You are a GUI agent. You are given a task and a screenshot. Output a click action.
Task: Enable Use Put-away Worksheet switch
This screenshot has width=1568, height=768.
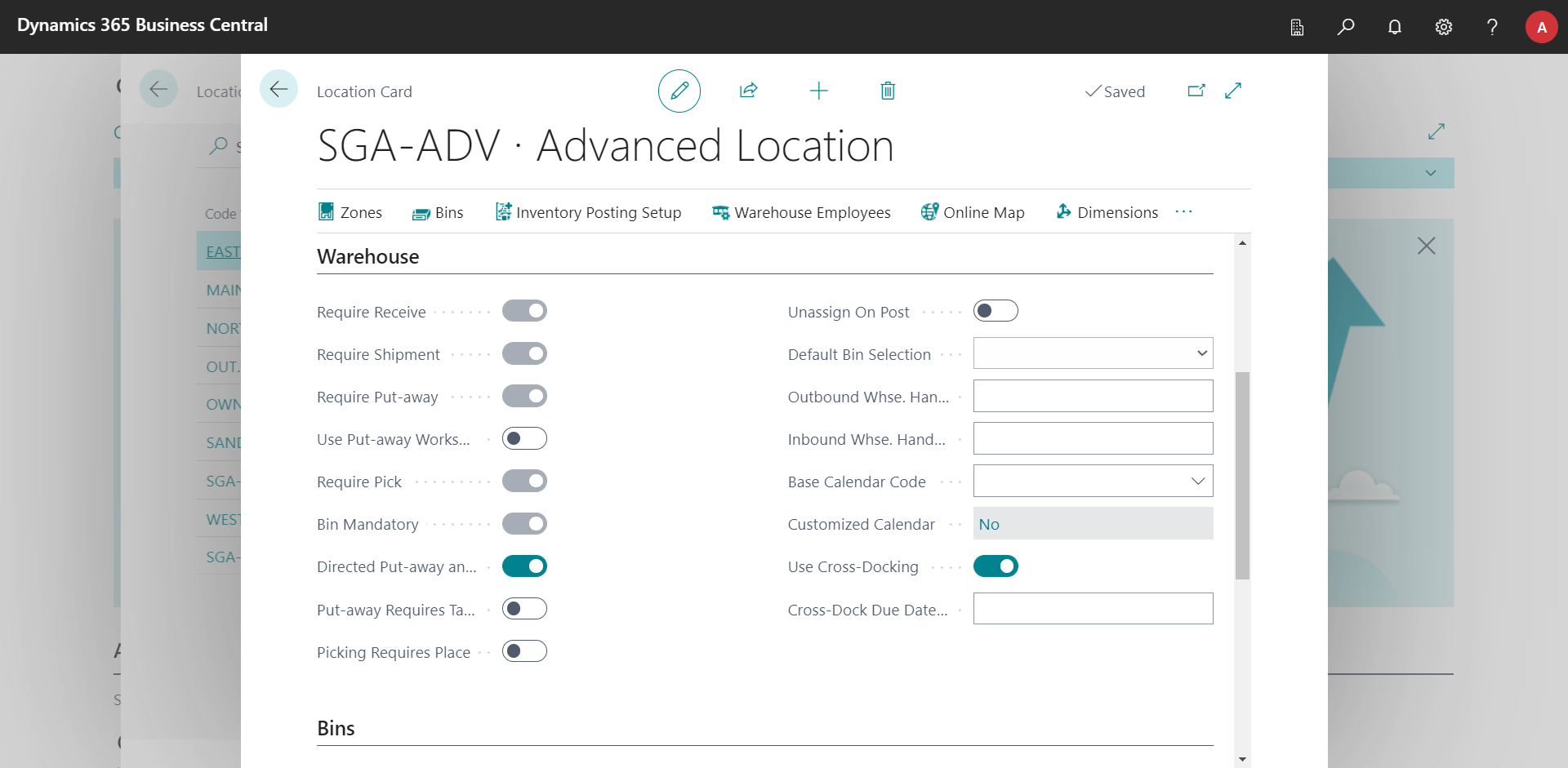coord(524,438)
